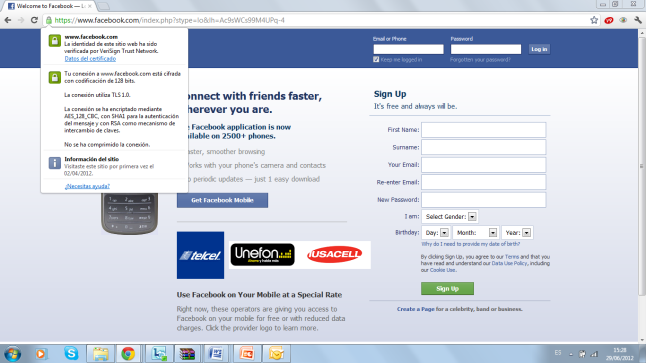Click the mobile phone image
Viewport: 646px width, 363px height.
[129, 213]
